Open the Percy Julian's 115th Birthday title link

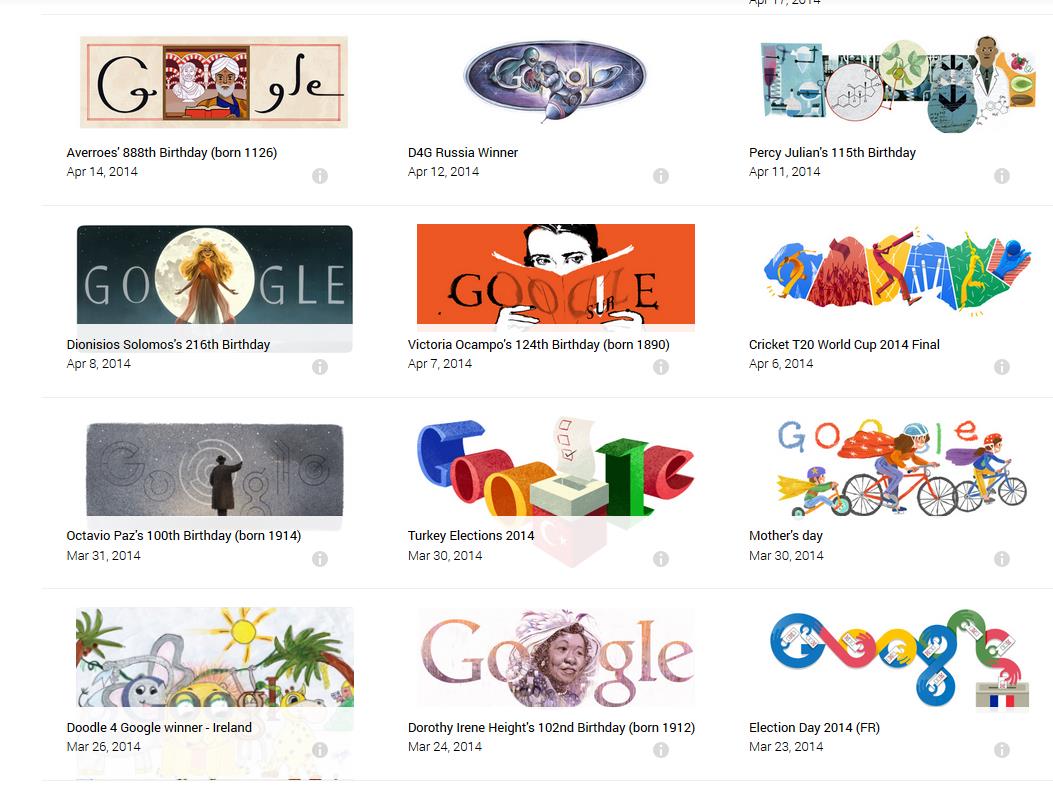click(x=832, y=152)
